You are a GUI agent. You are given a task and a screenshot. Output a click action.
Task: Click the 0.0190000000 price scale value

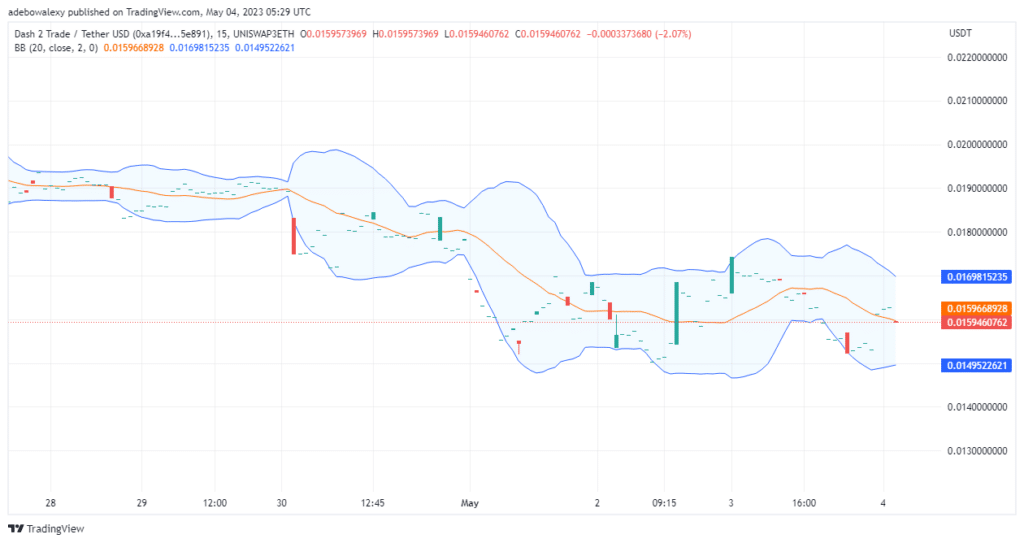point(977,188)
